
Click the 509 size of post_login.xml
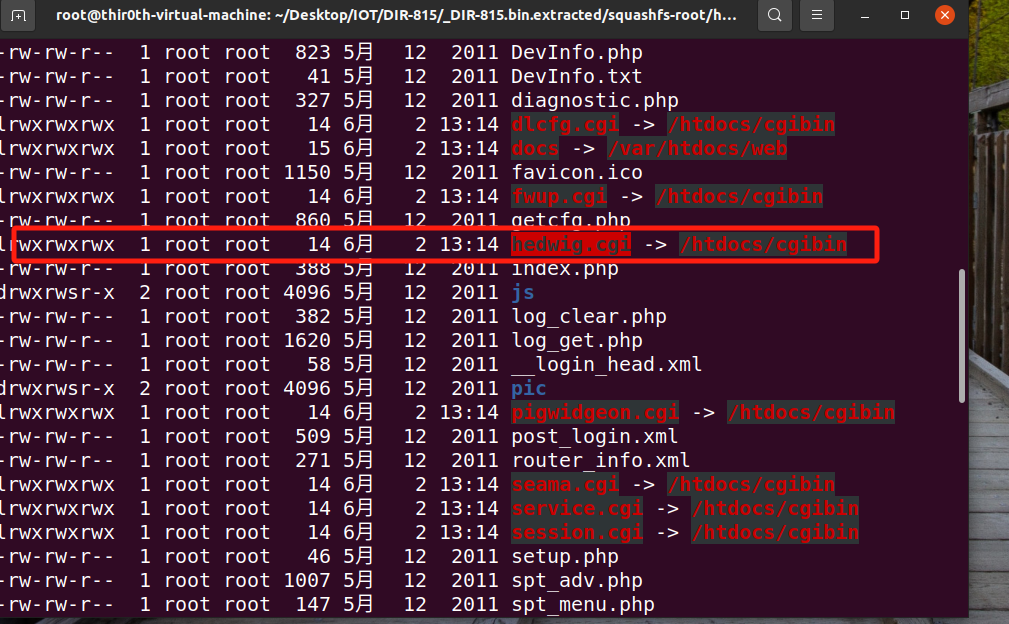(x=313, y=437)
